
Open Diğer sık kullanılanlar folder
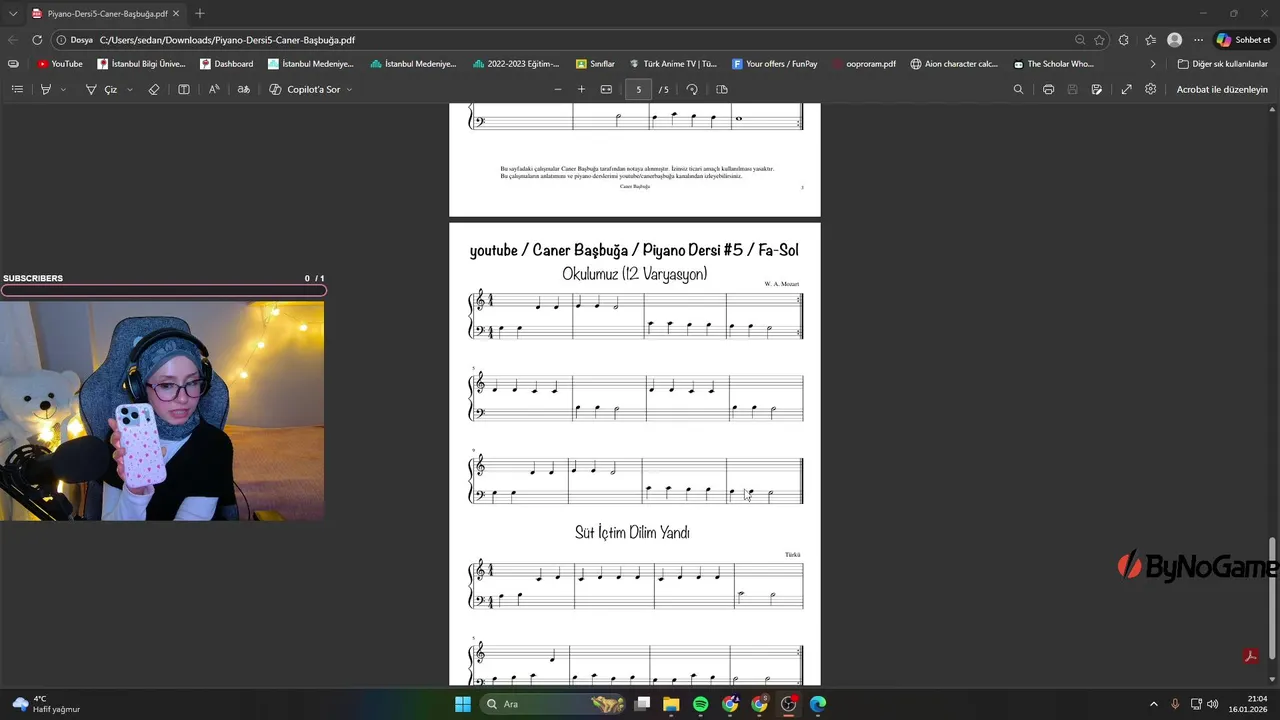(1222, 64)
